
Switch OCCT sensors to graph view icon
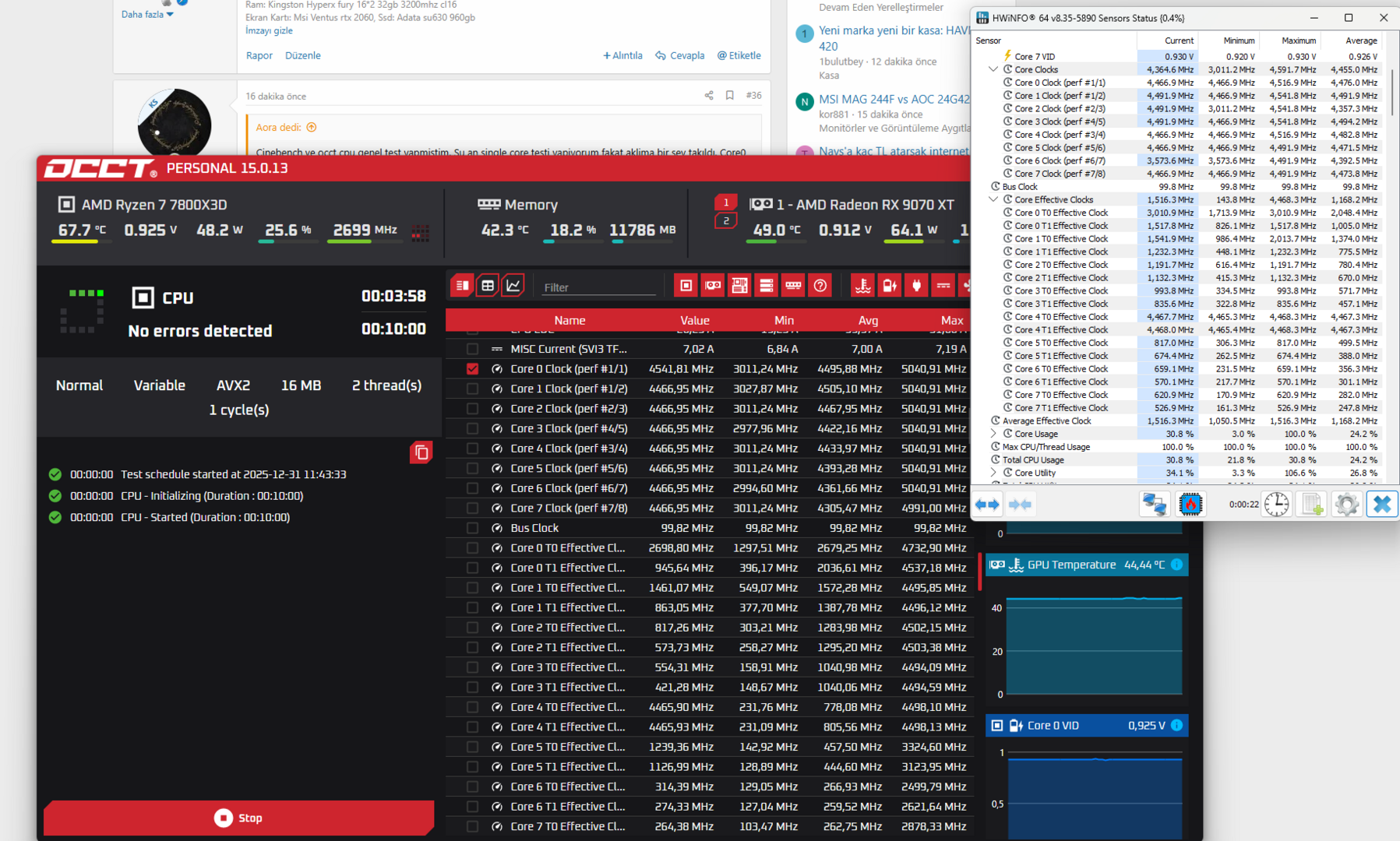(x=513, y=286)
